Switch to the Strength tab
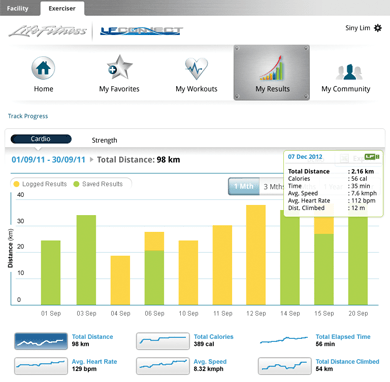The height and width of the screenshot is (382, 390). pyautogui.click(x=104, y=140)
